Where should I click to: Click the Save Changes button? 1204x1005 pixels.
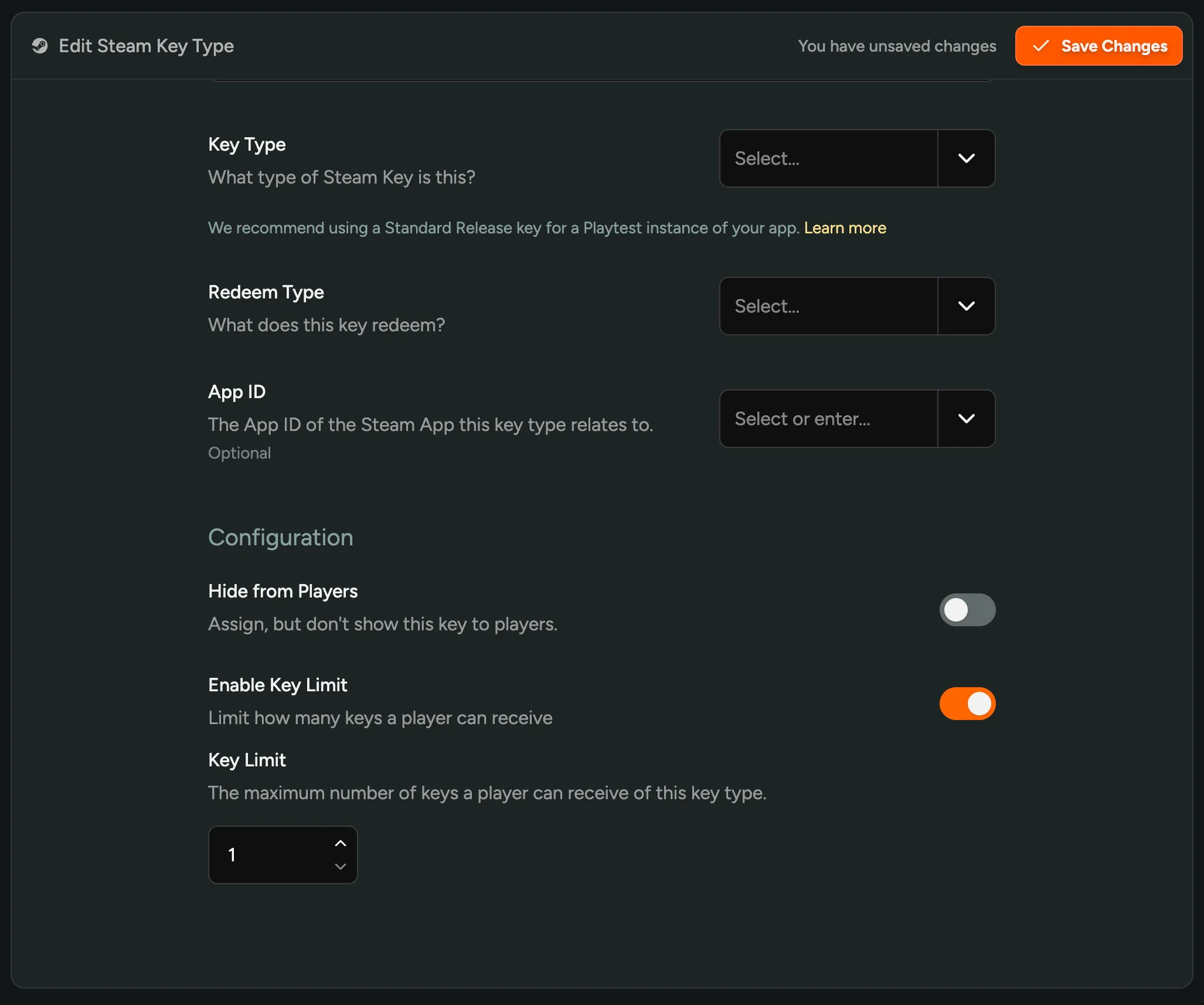pyautogui.click(x=1098, y=46)
